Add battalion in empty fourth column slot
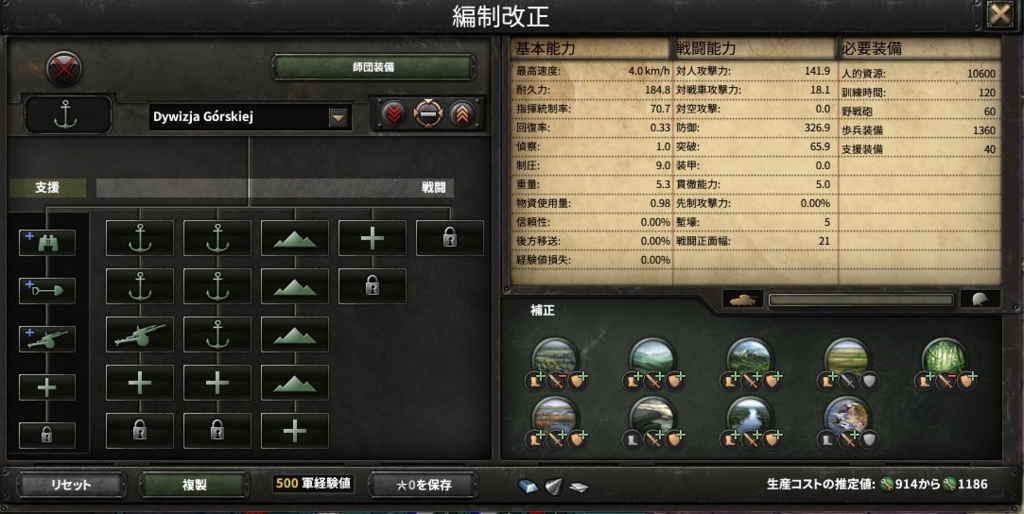The height and width of the screenshot is (514, 1024). (x=372, y=238)
